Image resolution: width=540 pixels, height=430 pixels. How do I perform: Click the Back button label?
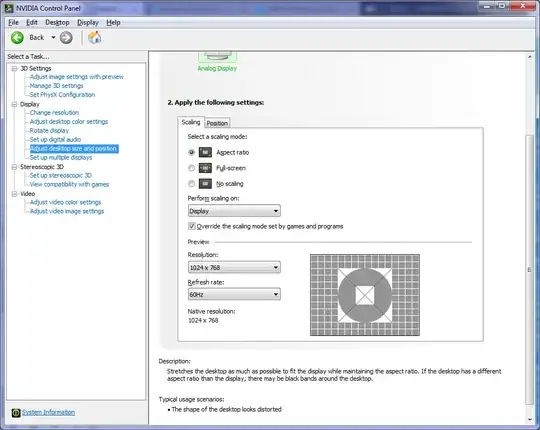(37, 38)
